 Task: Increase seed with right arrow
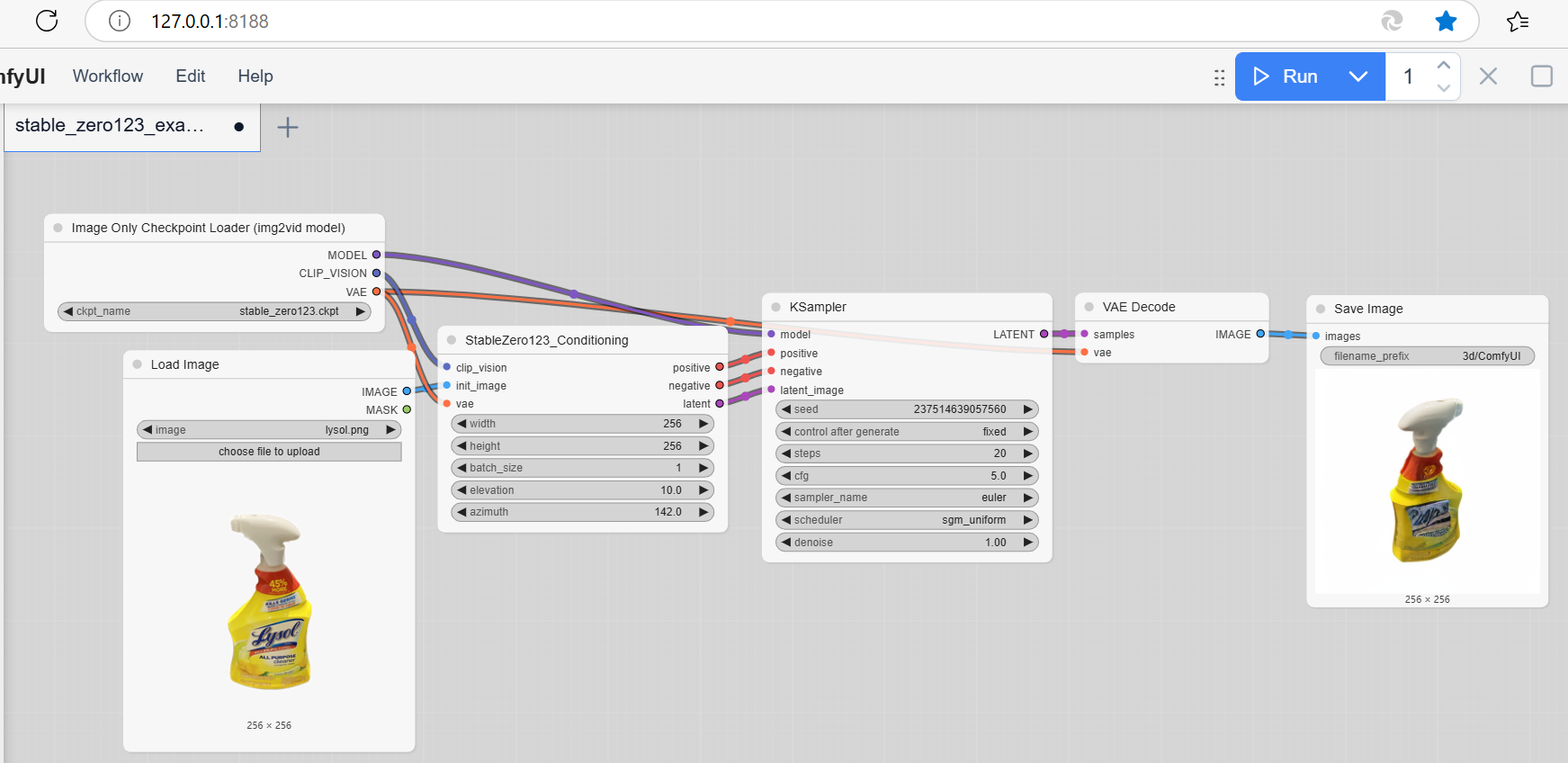(x=1028, y=409)
